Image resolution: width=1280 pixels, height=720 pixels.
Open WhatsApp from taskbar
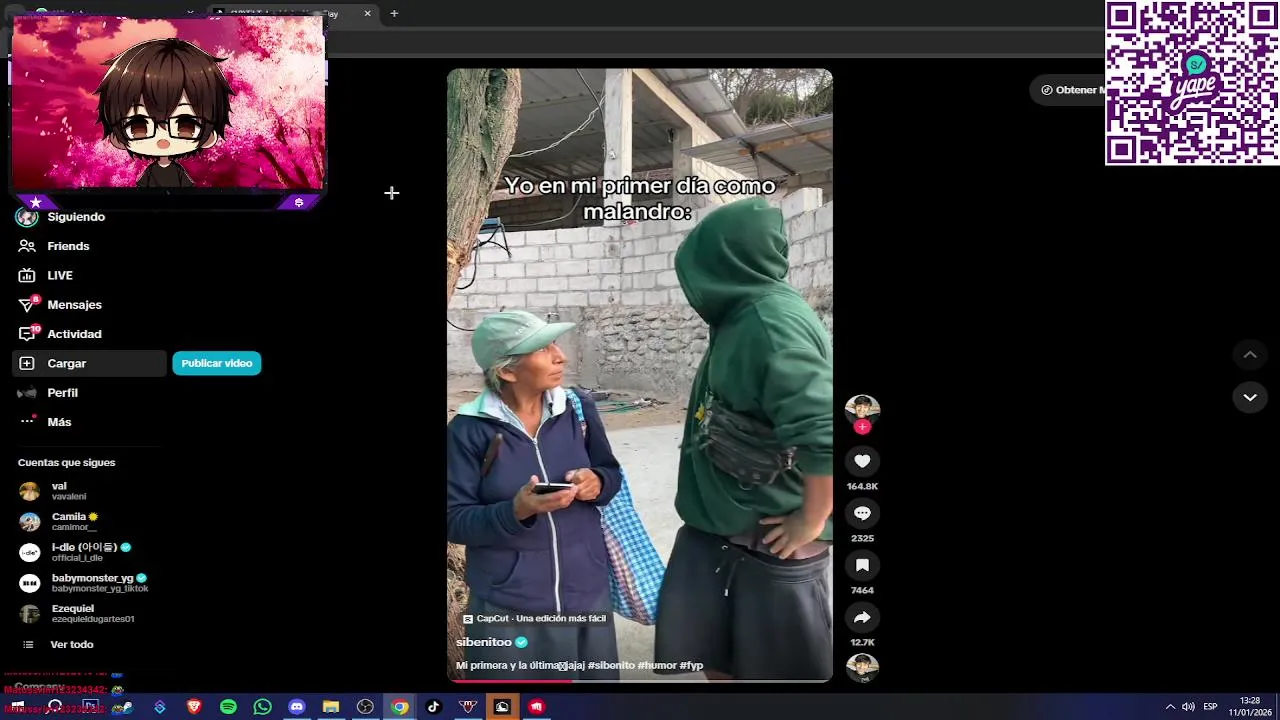[262, 707]
